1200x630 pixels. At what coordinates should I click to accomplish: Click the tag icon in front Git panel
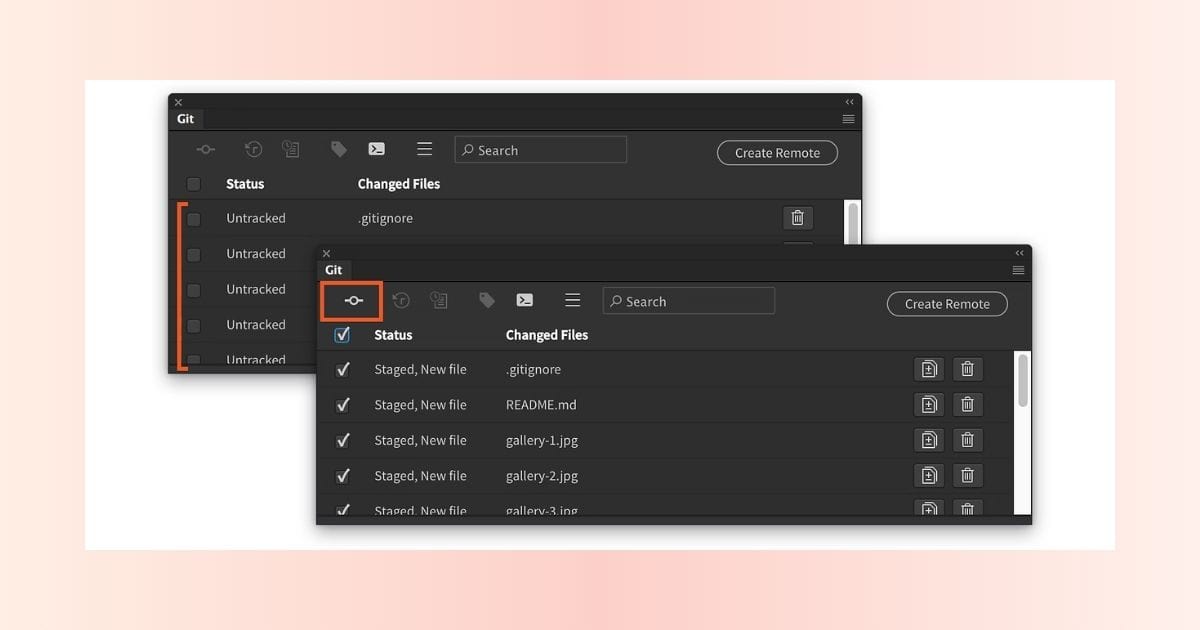pos(487,300)
